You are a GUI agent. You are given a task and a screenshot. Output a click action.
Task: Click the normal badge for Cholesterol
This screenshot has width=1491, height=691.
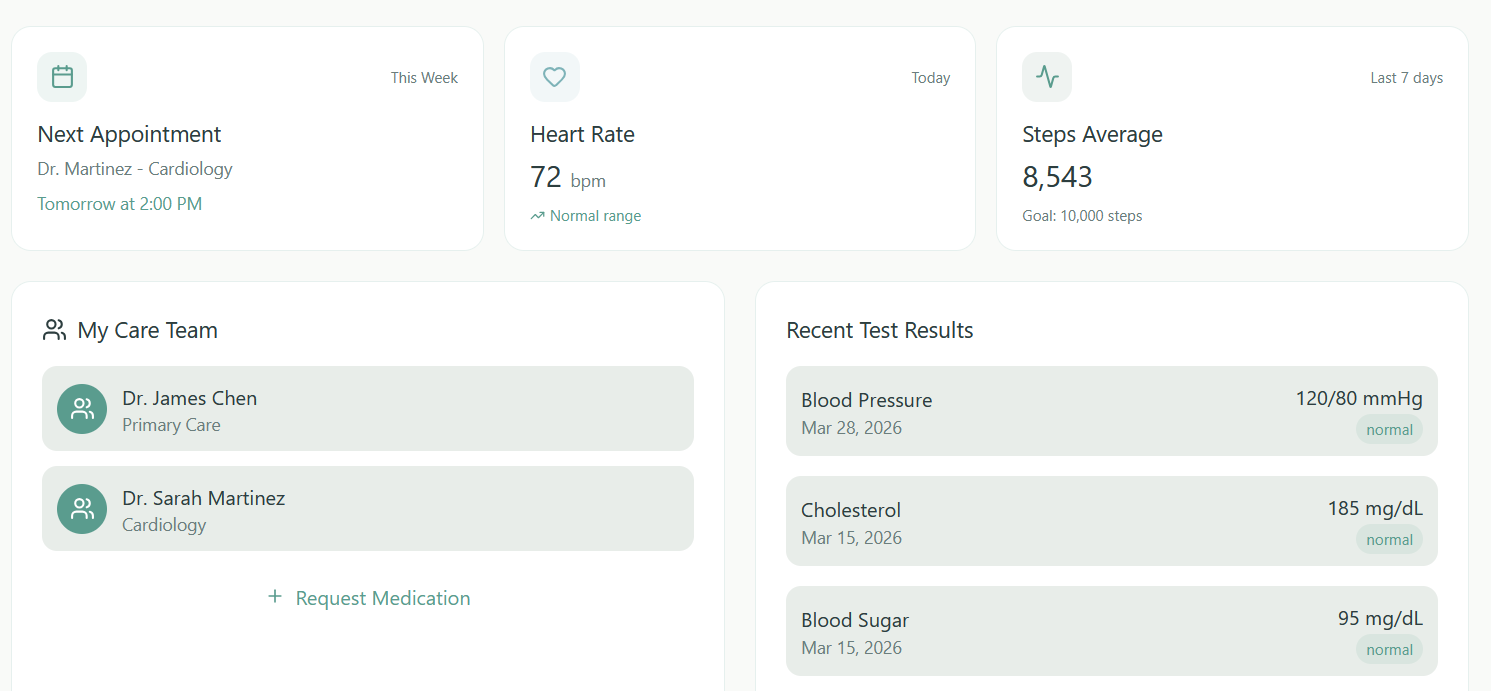click(1389, 540)
